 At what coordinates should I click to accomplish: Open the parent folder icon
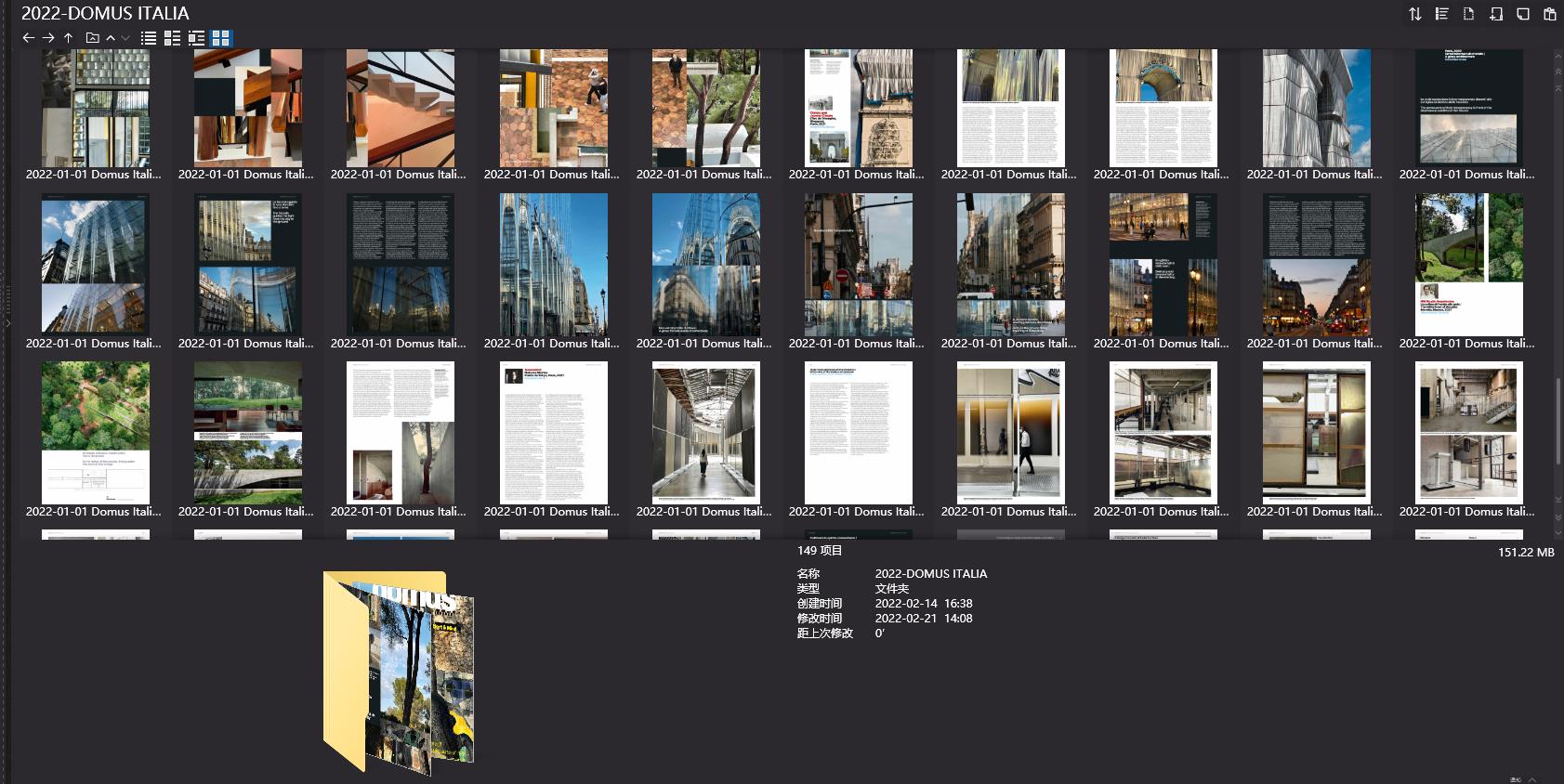point(92,38)
